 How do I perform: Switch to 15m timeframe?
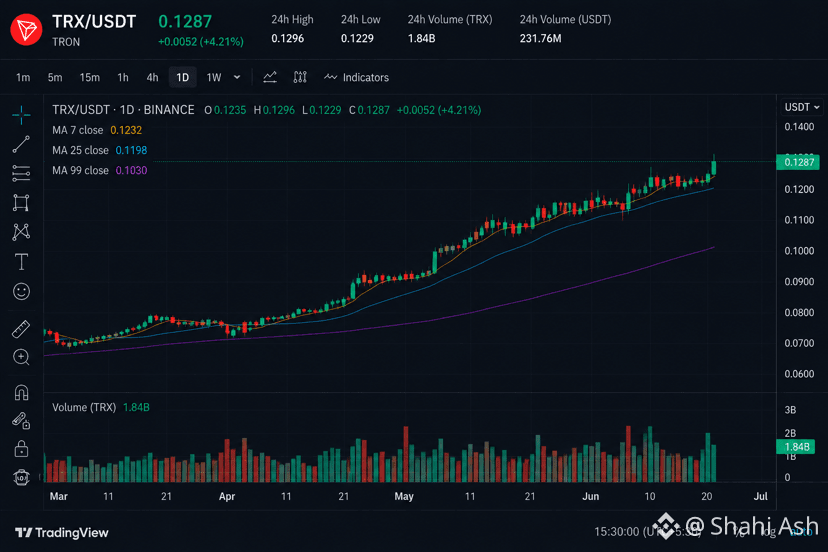pyautogui.click(x=90, y=78)
